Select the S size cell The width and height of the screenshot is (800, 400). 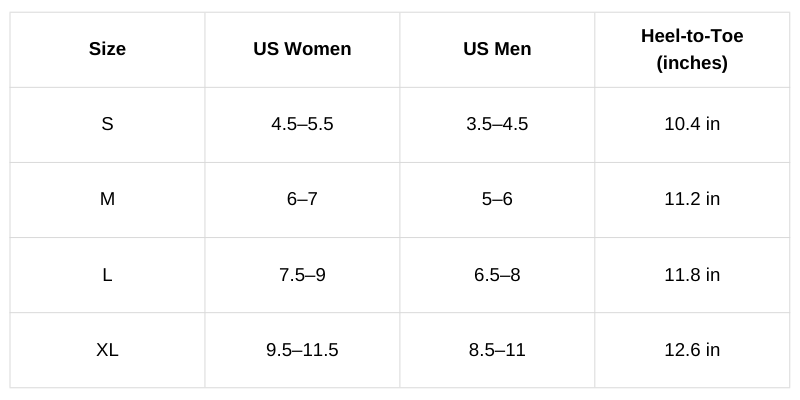107,124
